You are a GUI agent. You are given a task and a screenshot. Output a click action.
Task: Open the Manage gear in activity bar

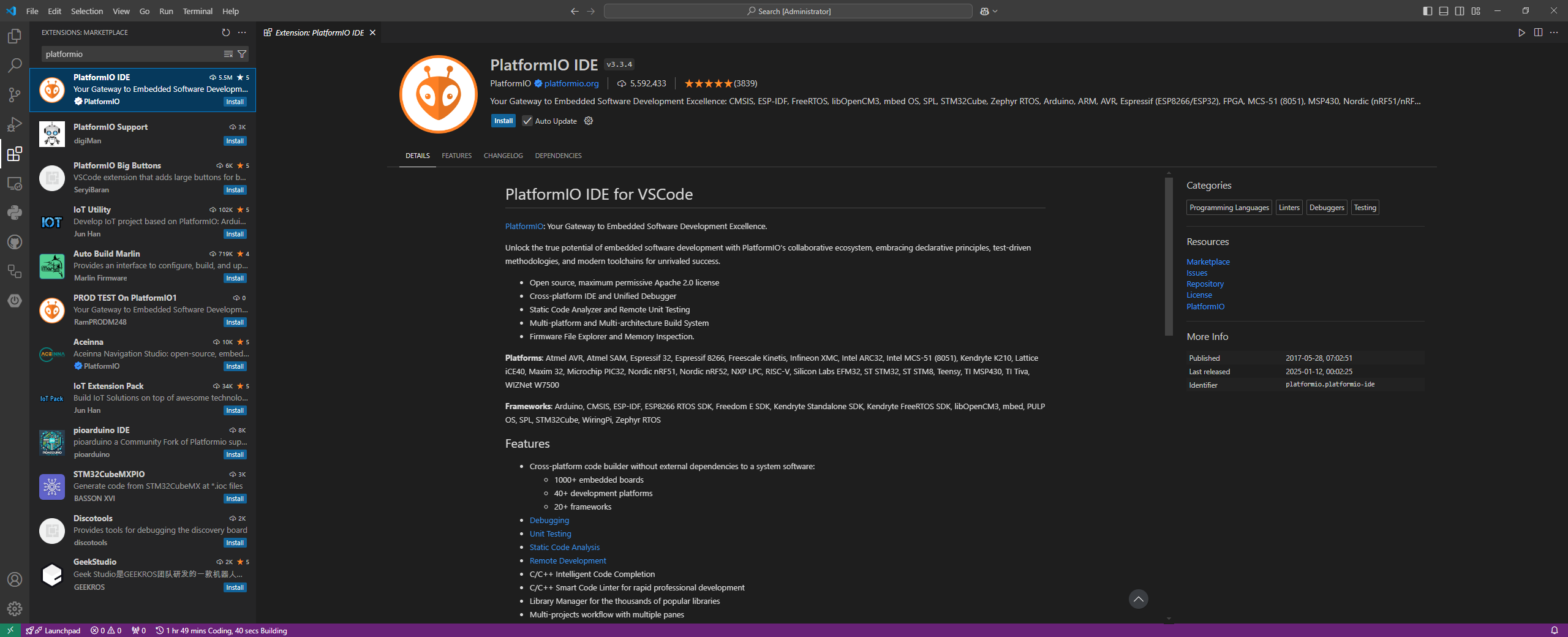(x=15, y=609)
